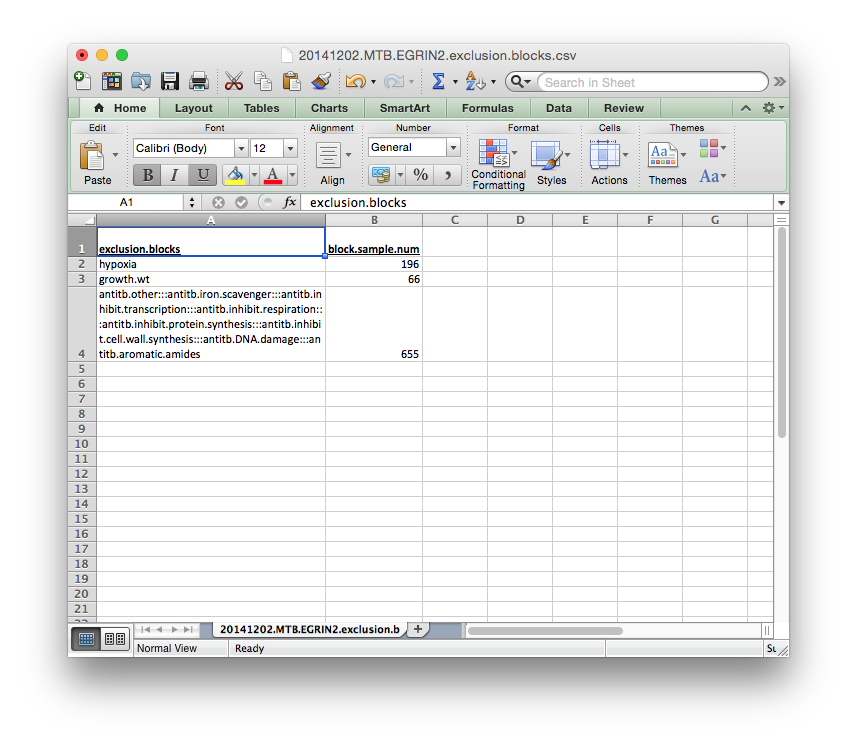Apply percent style to the cell
Viewport: 857px width, 749px height.
[x=421, y=175]
